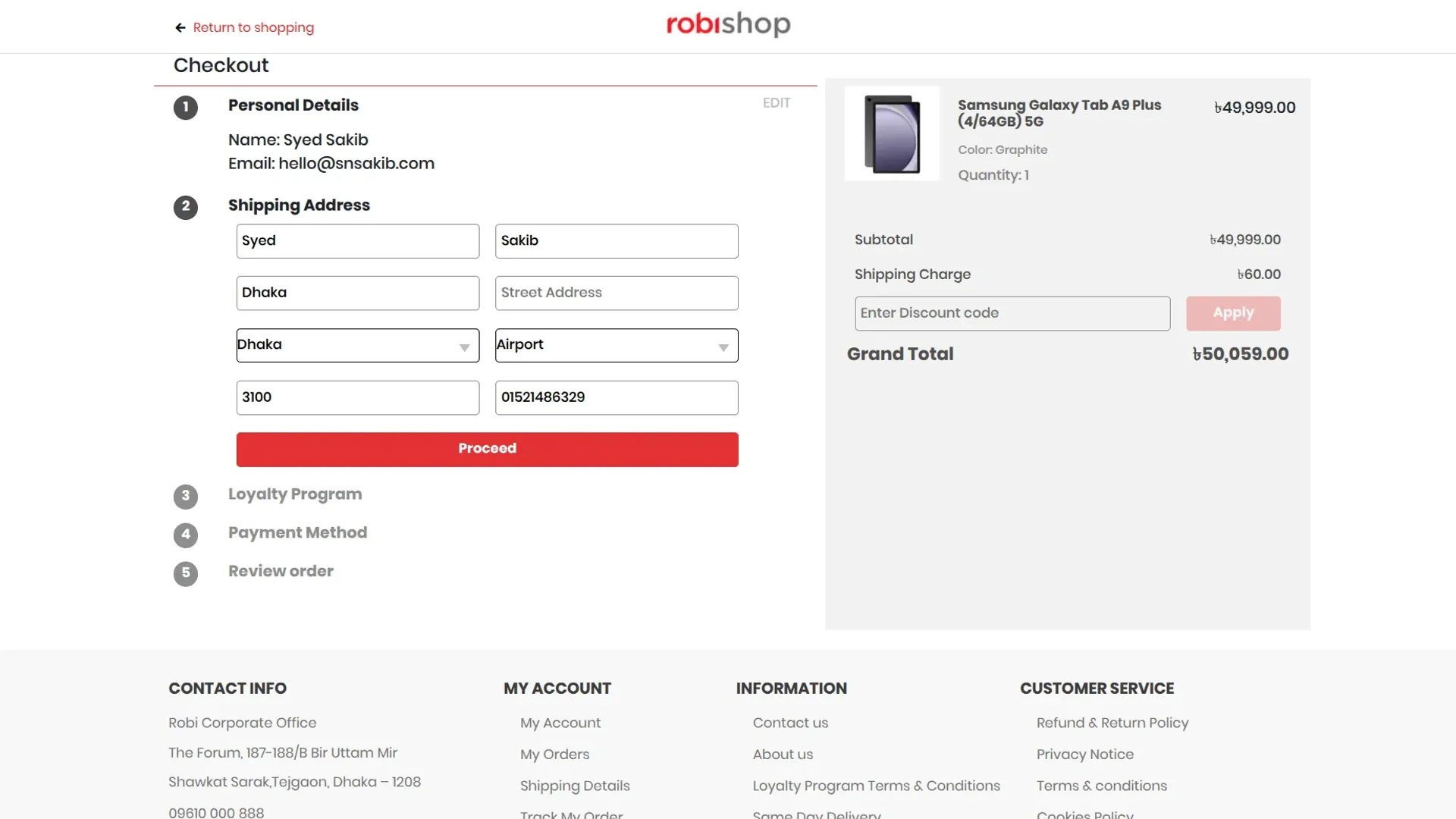Image resolution: width=1456 pixels, height=819 pixels.
Task: Apply the discount code
Action: click(1233, 313)
